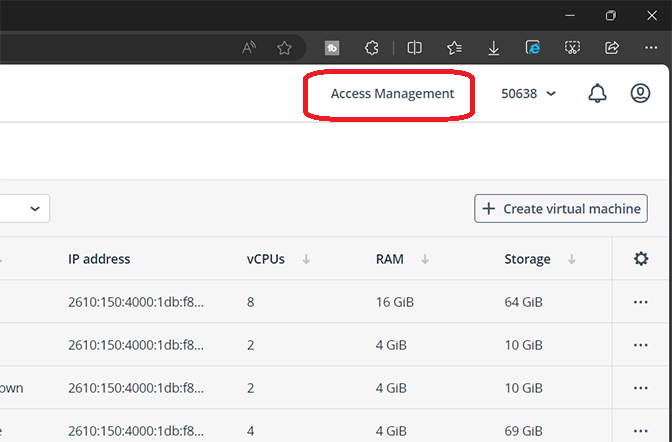Restore down the browser window
This screenshot has width=672, height=442.
click(x=611, y=15)
